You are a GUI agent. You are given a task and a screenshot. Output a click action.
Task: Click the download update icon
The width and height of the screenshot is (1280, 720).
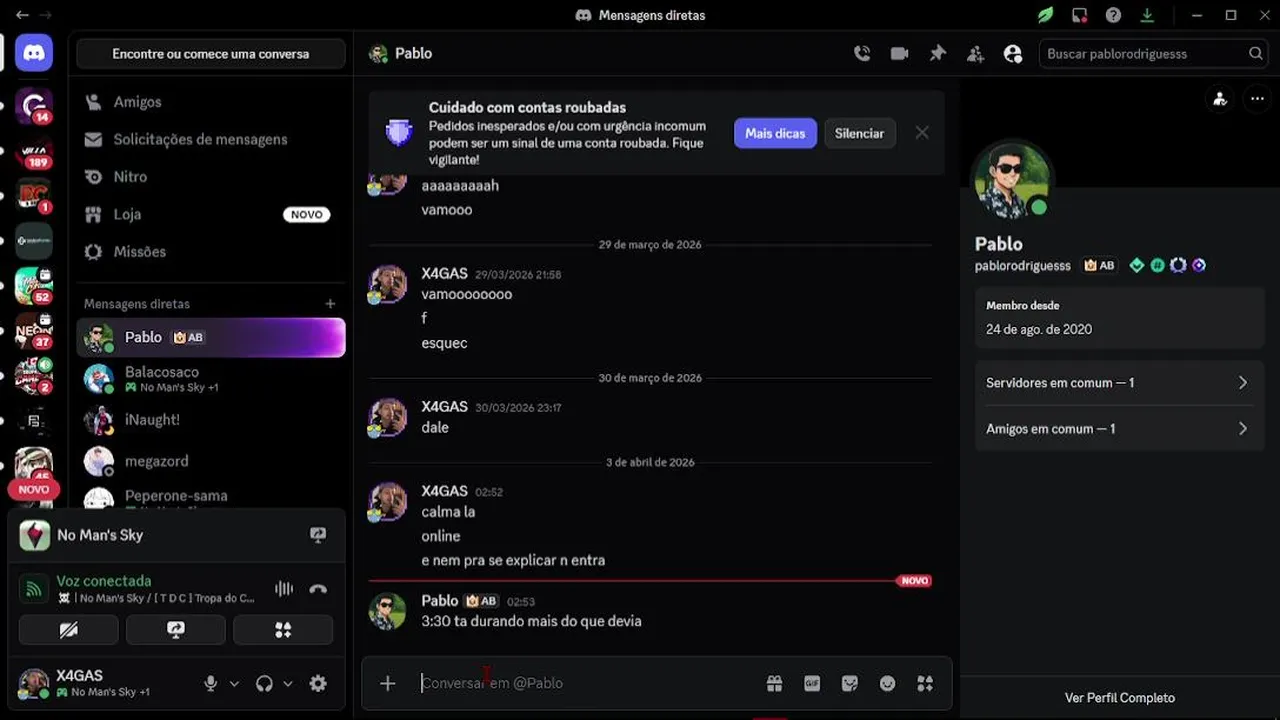coord(1147,15)
